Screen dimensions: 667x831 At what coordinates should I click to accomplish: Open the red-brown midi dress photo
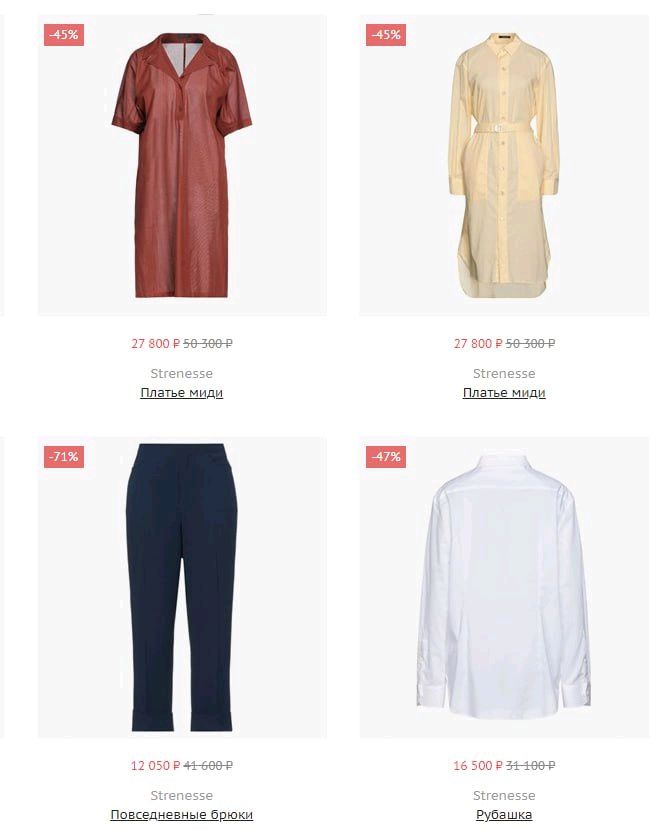pos(182,165)
